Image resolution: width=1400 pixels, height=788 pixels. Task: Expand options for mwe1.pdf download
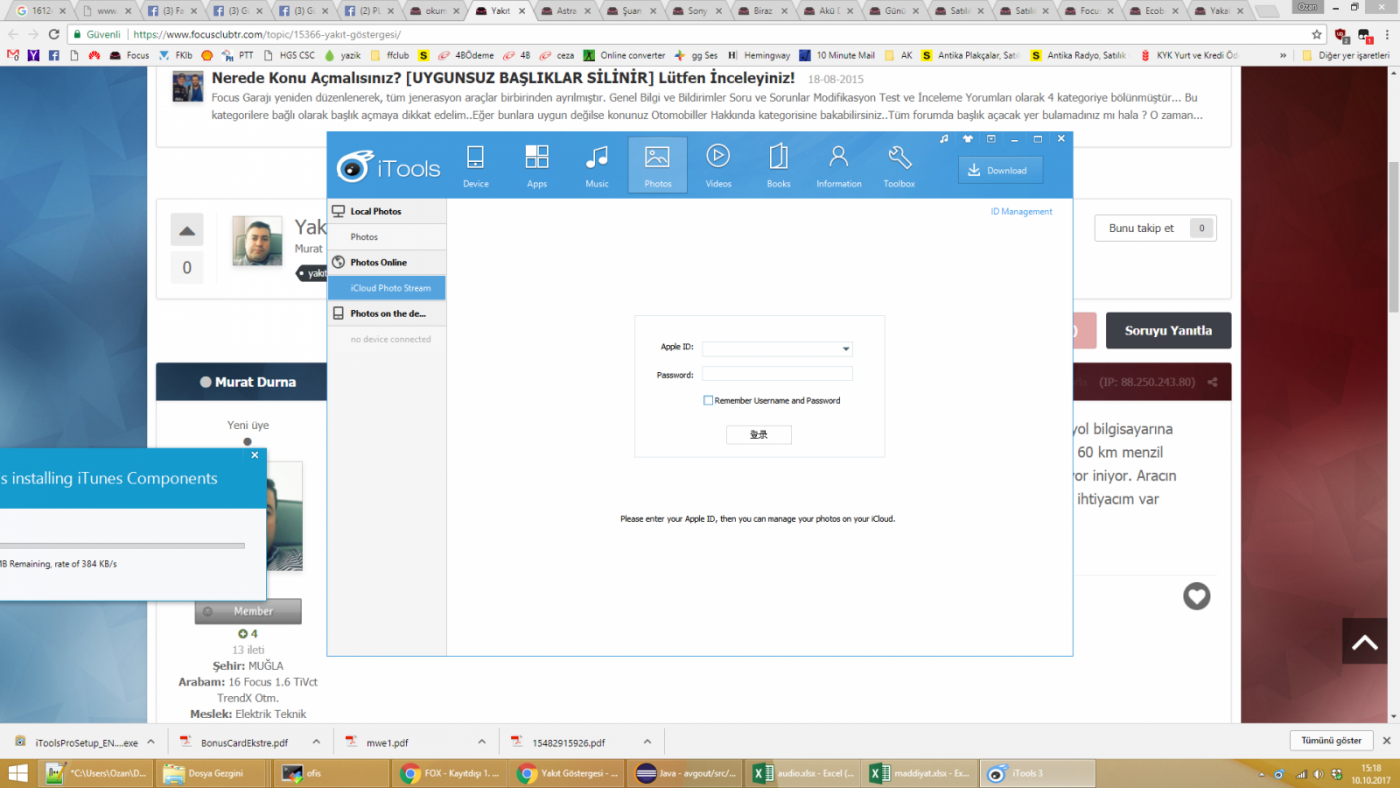point(482,742)
